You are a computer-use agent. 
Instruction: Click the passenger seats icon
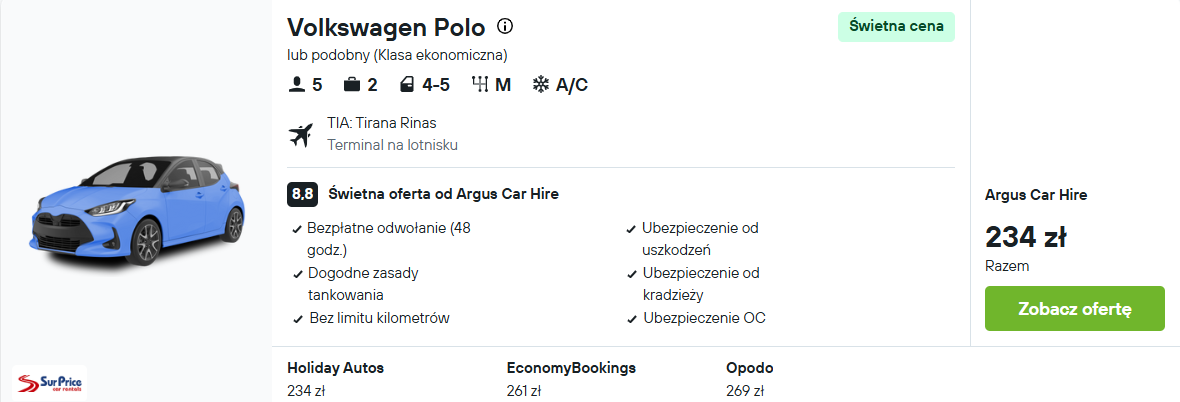[296, 85]
